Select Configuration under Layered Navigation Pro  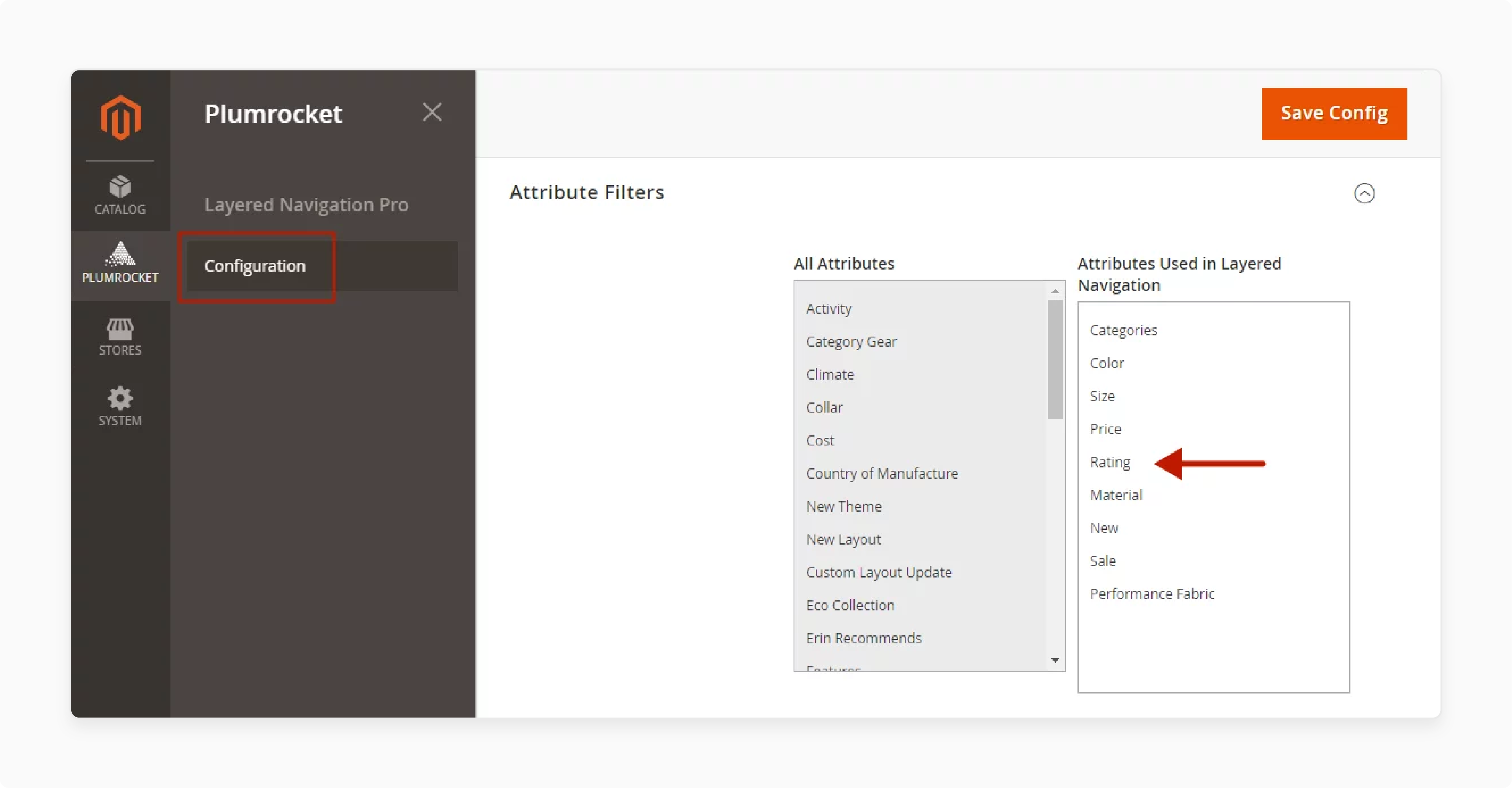click(x=321, y=266)
